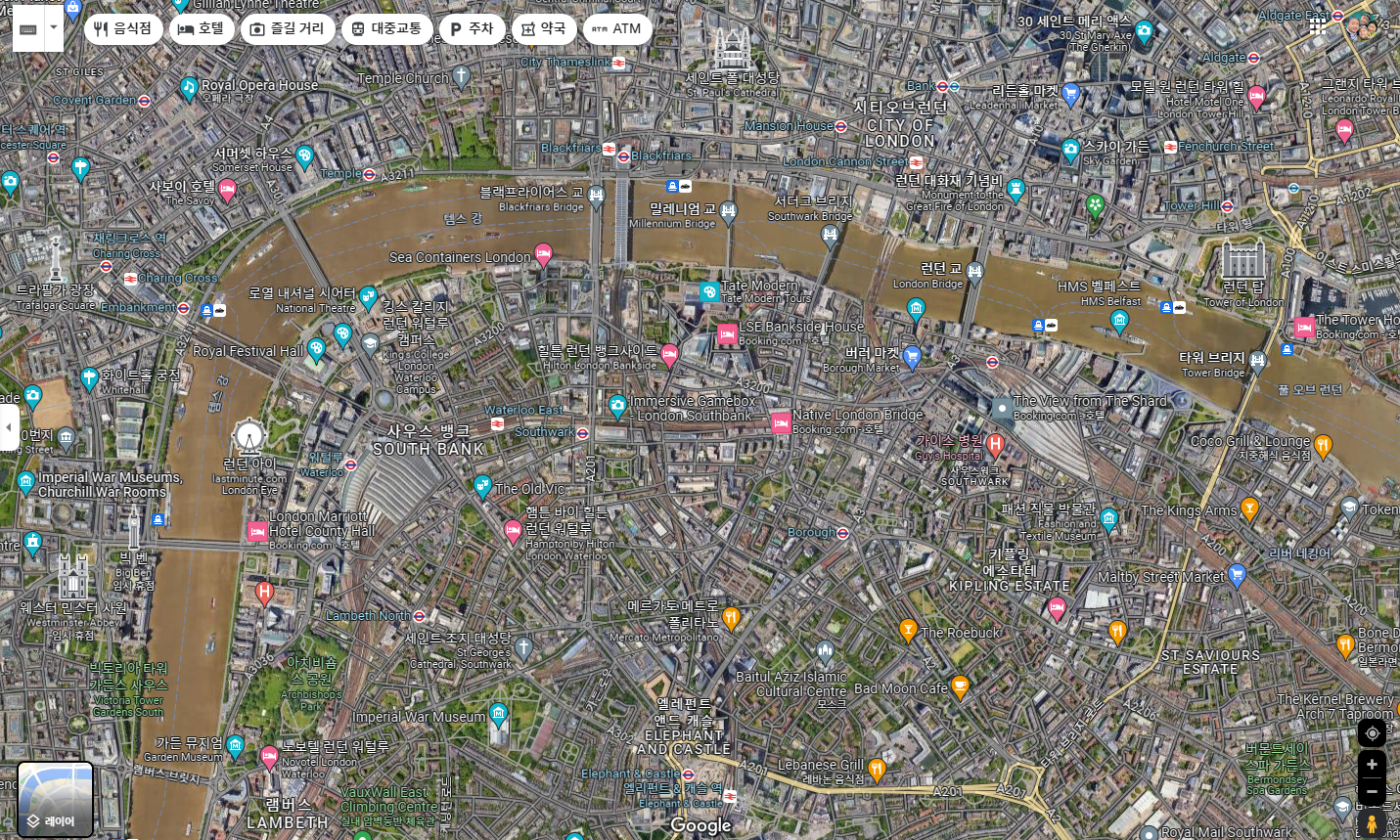Select the Monument to the Great Fire marker

pyautogui.click(x=1016, y=189)
